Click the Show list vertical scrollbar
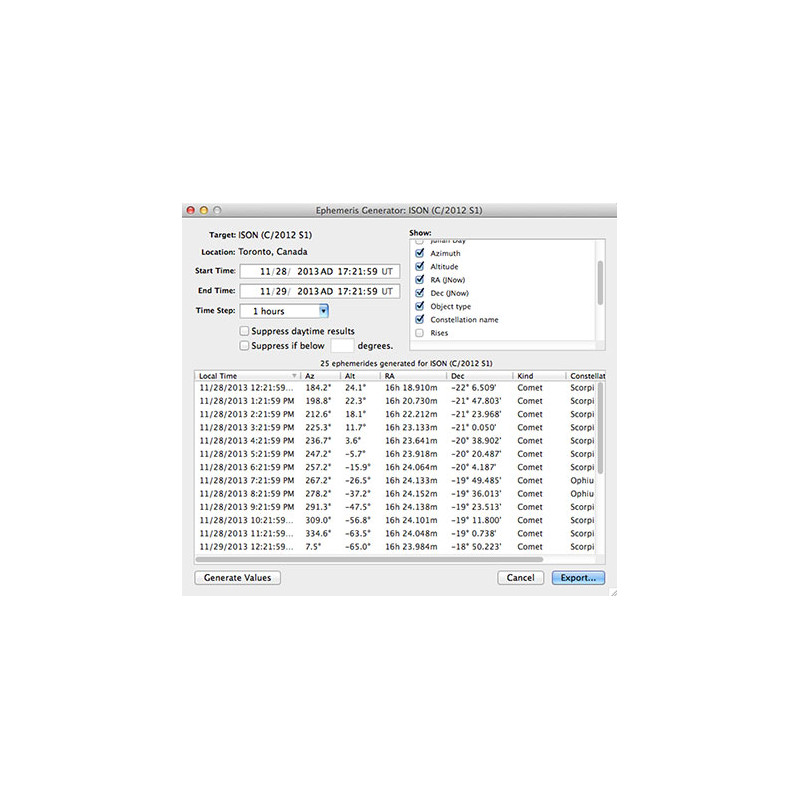800x800 pixels. click(x=600, y=282)
